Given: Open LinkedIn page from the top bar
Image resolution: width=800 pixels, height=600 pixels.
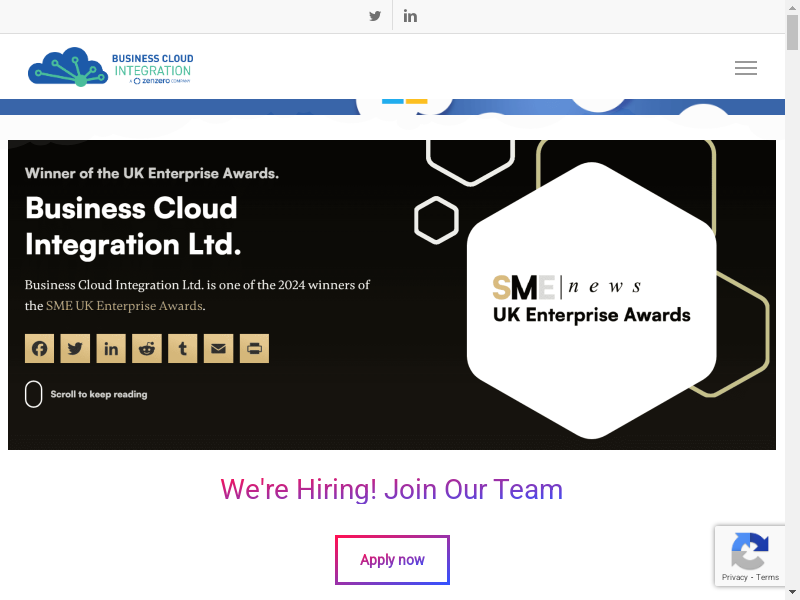Looking at the screenshot, I should pyautogui.click(x=410, y=16).
